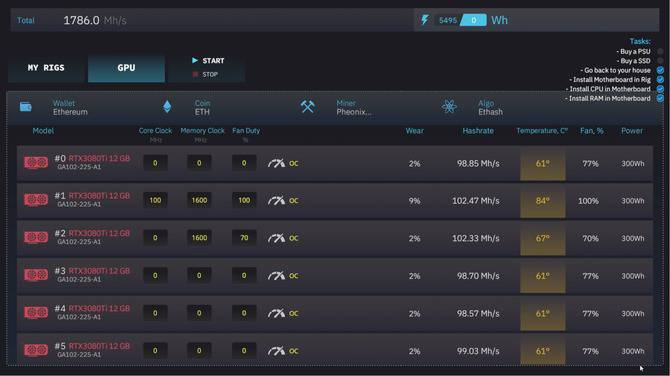Click the START mining button
Screen dimensions: 670x376
[208, 61]
